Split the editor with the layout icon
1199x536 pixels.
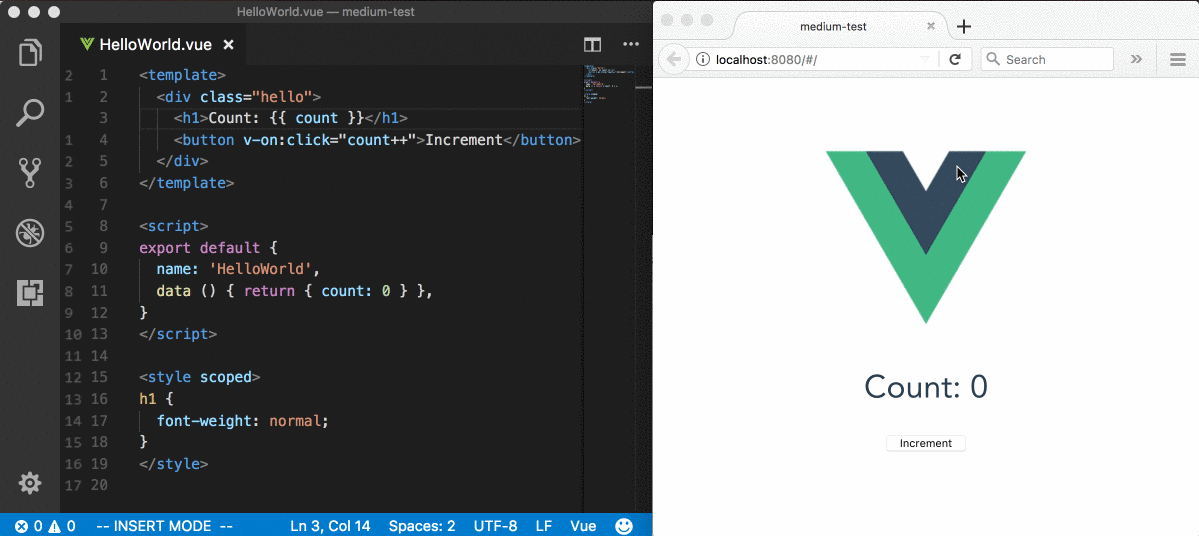pos(593,44)
